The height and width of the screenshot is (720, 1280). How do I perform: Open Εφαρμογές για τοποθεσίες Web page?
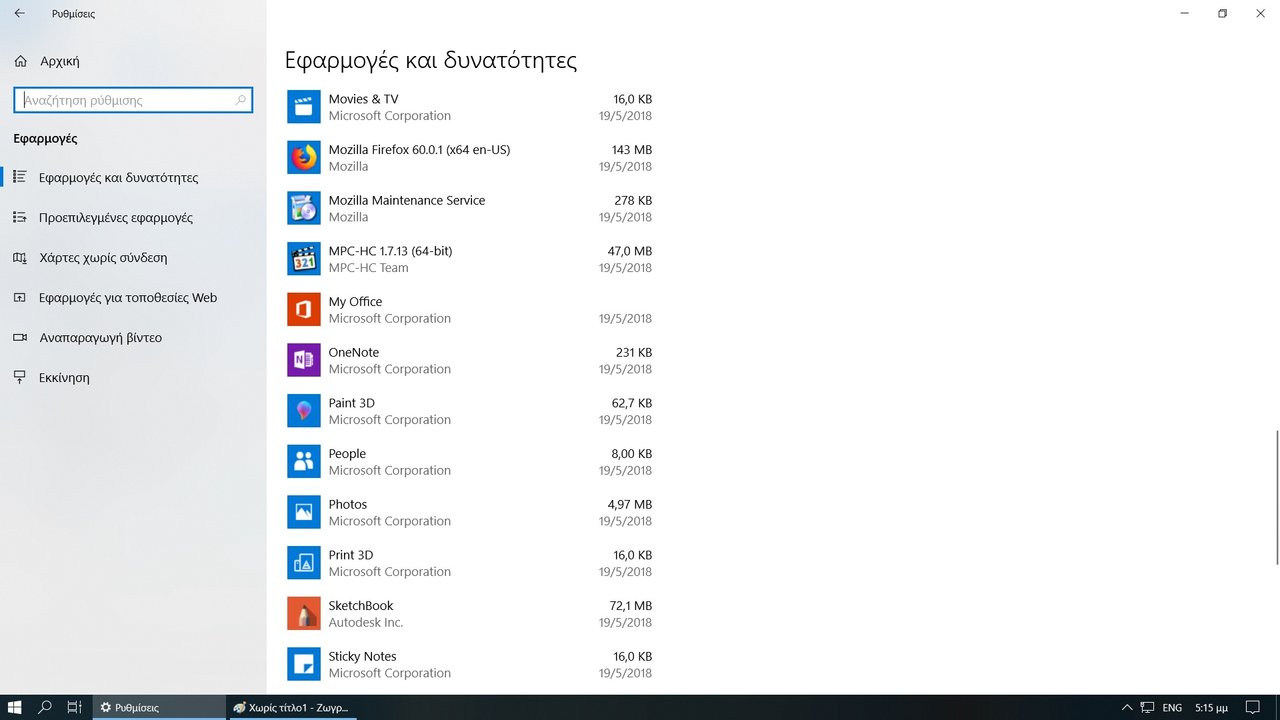[x=133, y=297]
